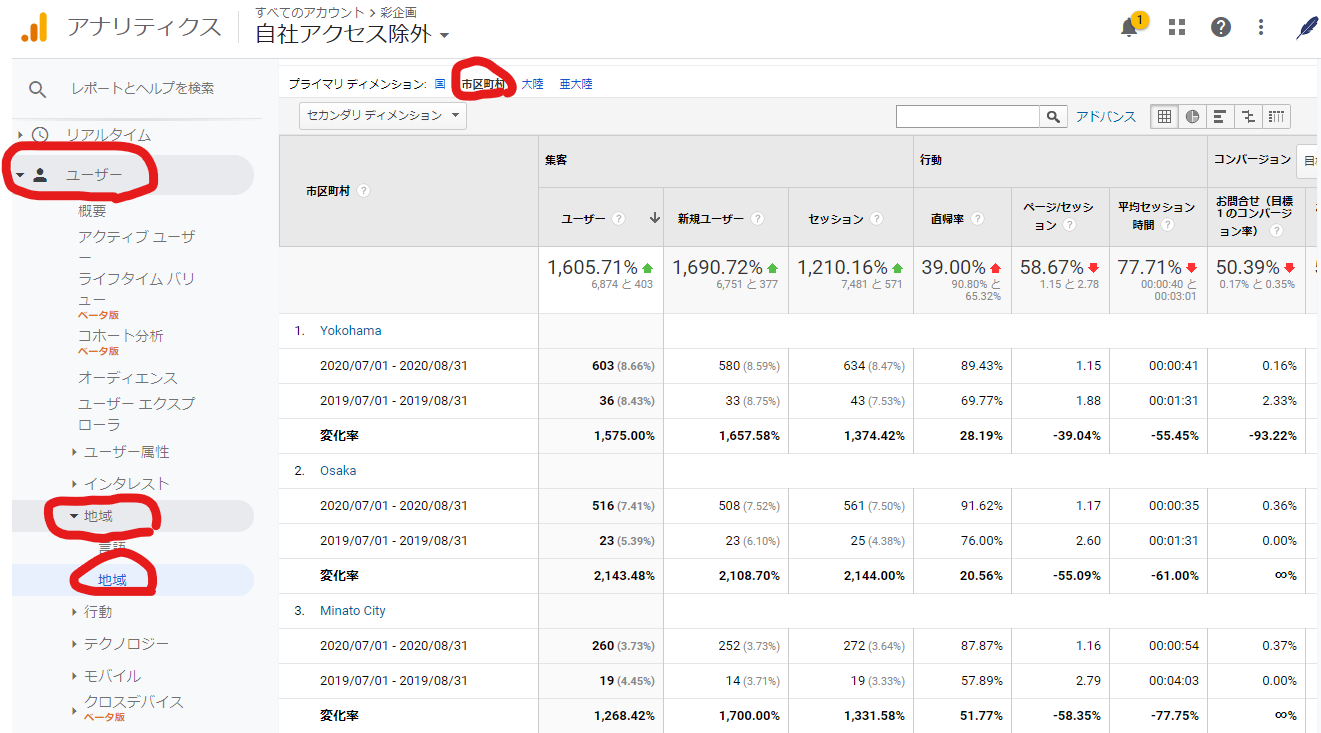This screenshot has height=733, width=1321.
Task: Click the セッション column header
Action: (x=836, y=219)
